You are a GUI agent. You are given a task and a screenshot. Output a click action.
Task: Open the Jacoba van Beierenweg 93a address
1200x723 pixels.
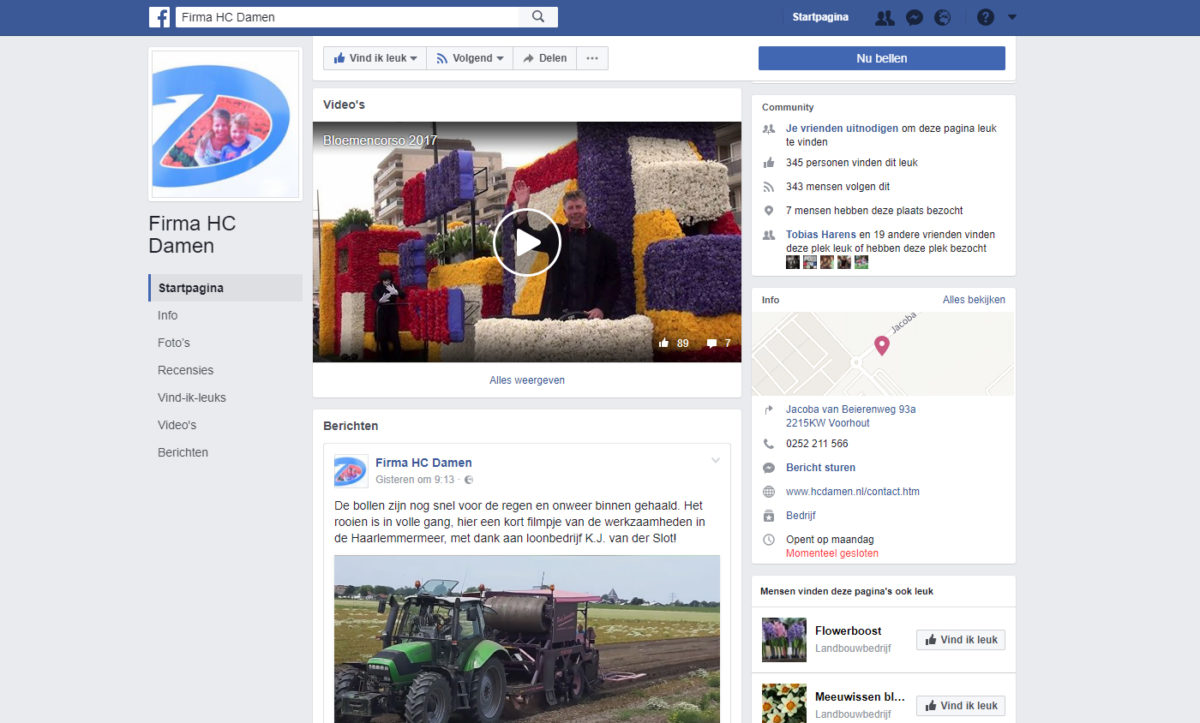coord(851,416)
